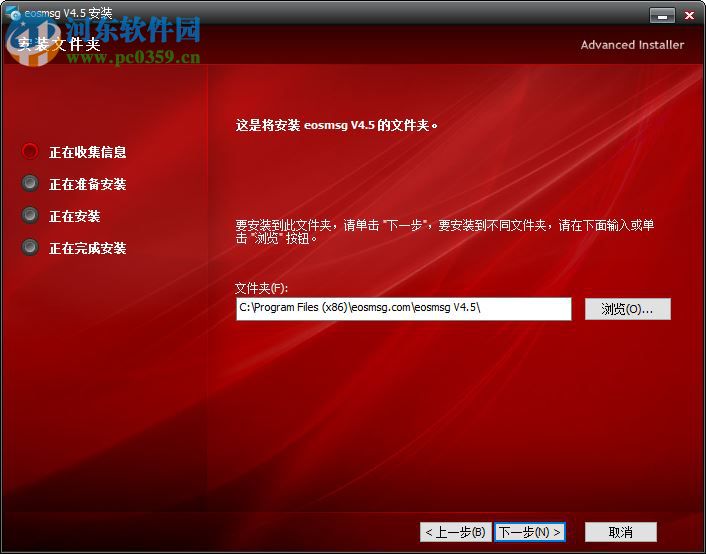The image size is (706, 554).
Task: Select the 正在收集信息 step label
Action: coord(87,152)
